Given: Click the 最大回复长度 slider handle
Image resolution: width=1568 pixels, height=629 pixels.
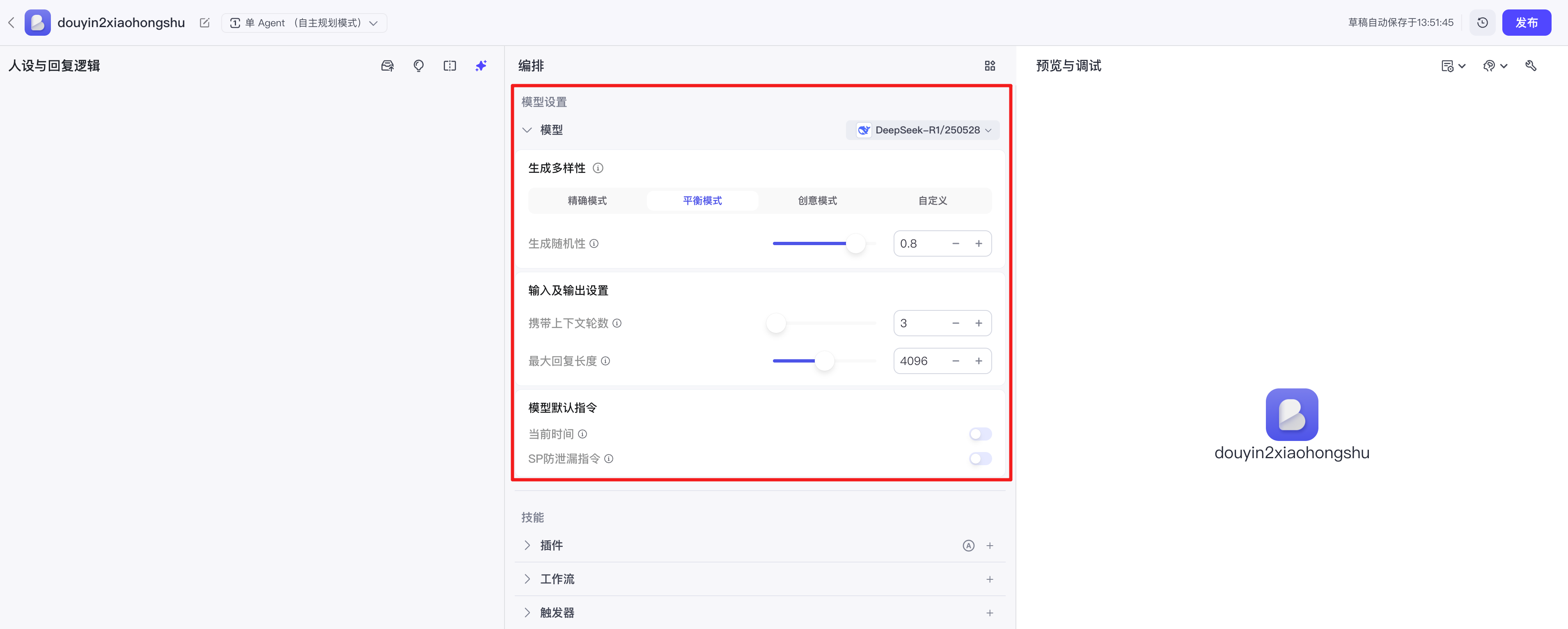Looking at the screenshot, I should pyautogui.click(x=824, y=361).
